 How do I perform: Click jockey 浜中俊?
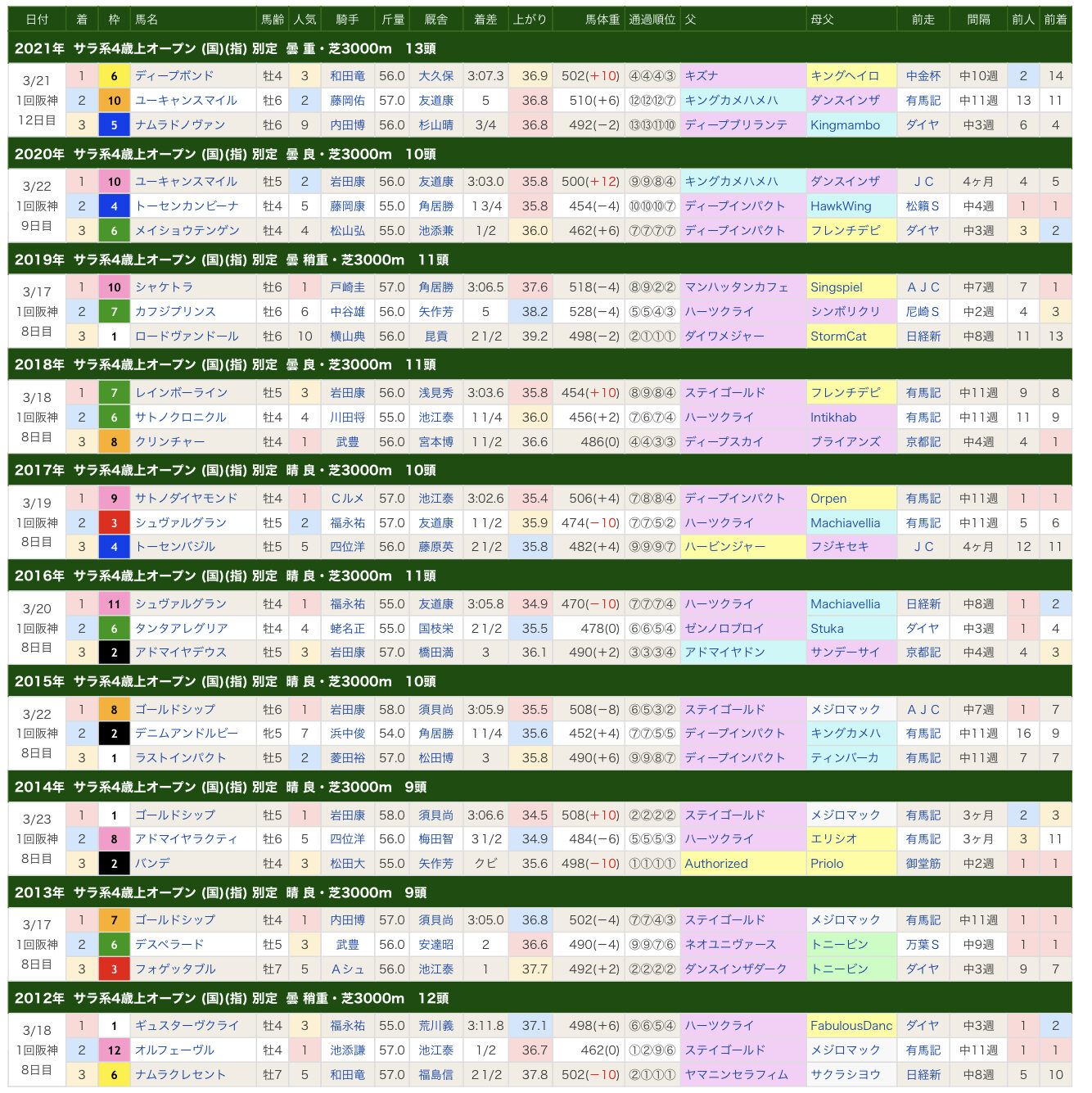click(348, 734)
